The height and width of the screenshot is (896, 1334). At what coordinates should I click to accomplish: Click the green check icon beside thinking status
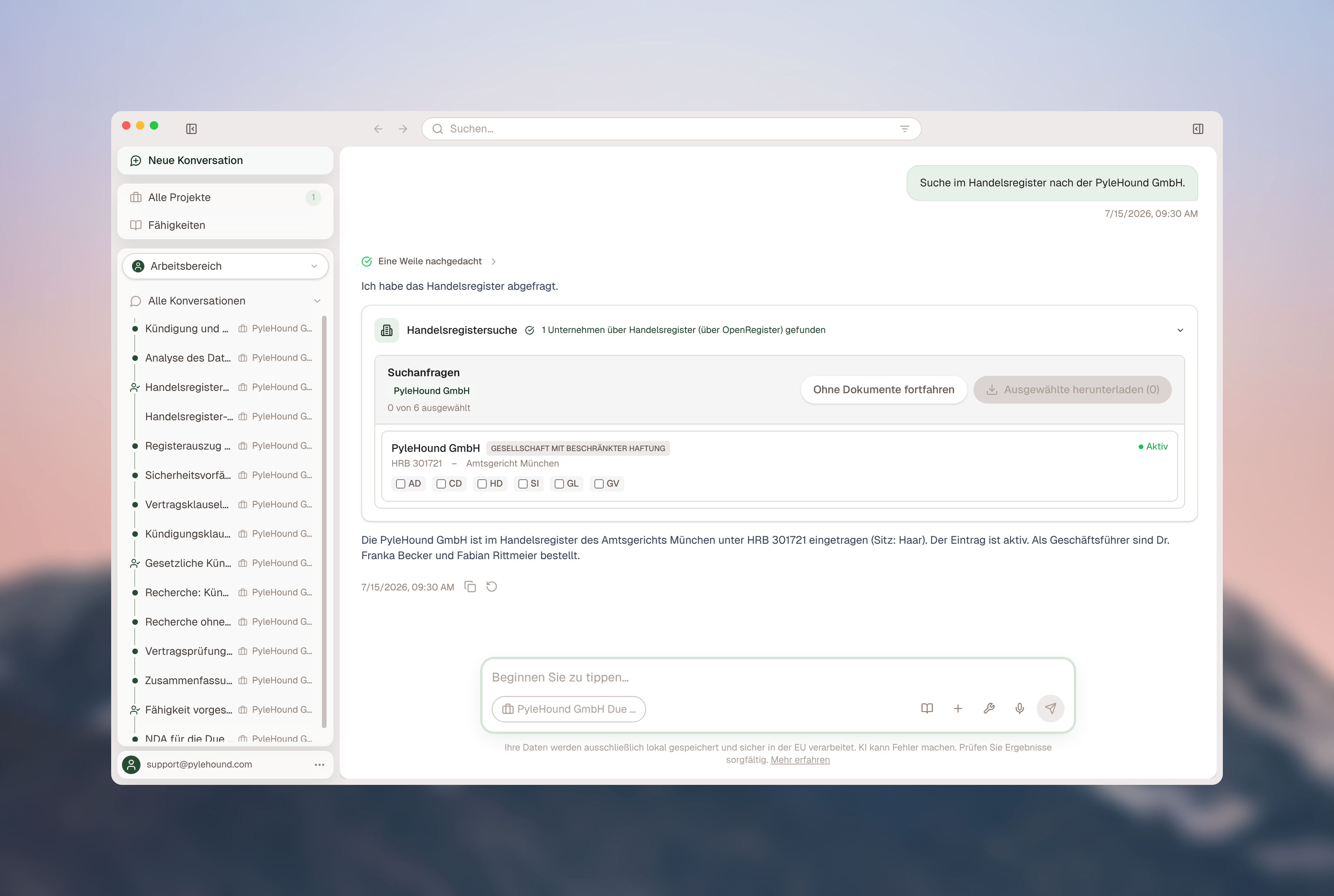pos(367,261)
